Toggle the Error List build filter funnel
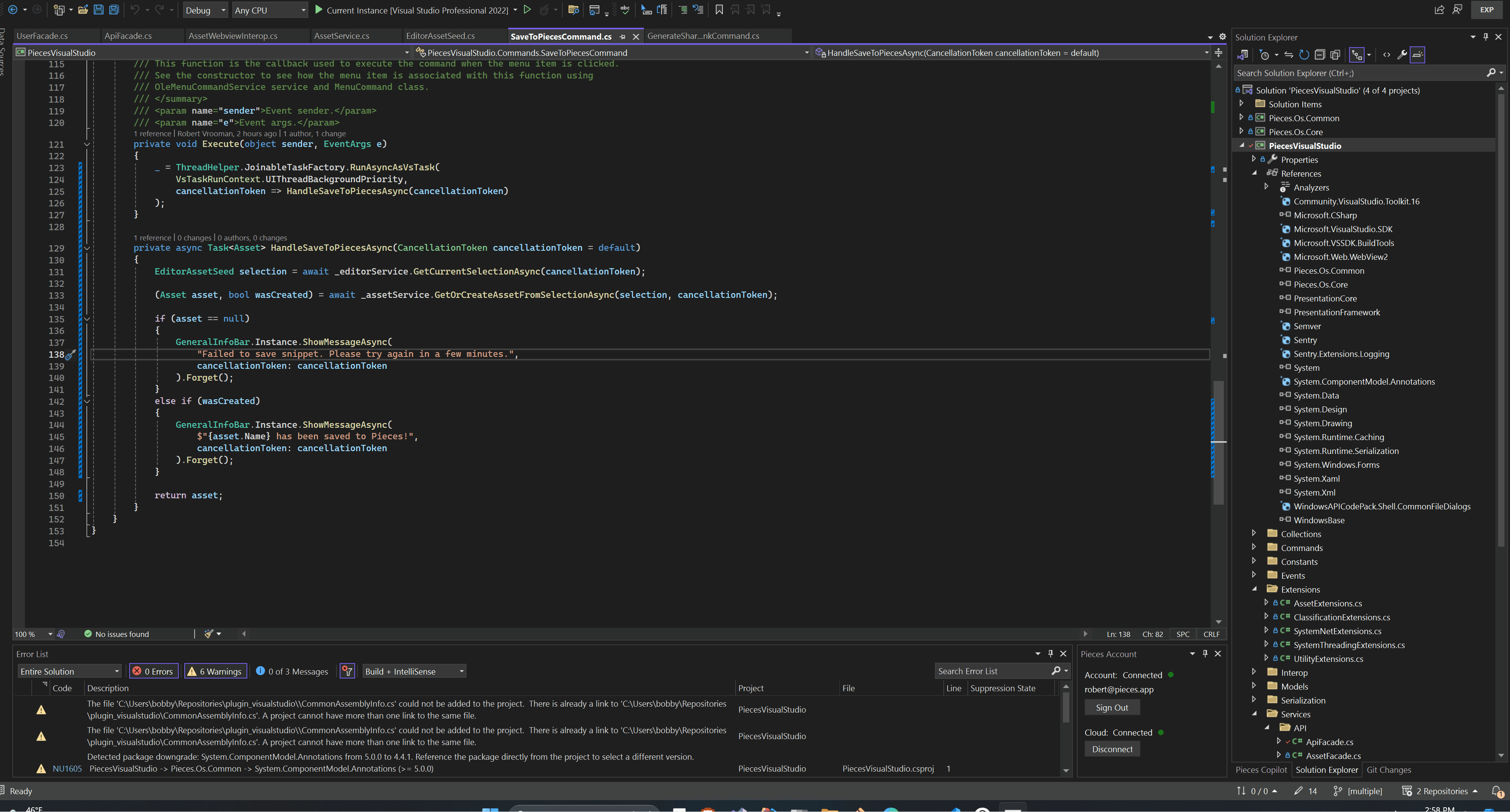This screenshot has width=1510, height=812. point(347,671)
